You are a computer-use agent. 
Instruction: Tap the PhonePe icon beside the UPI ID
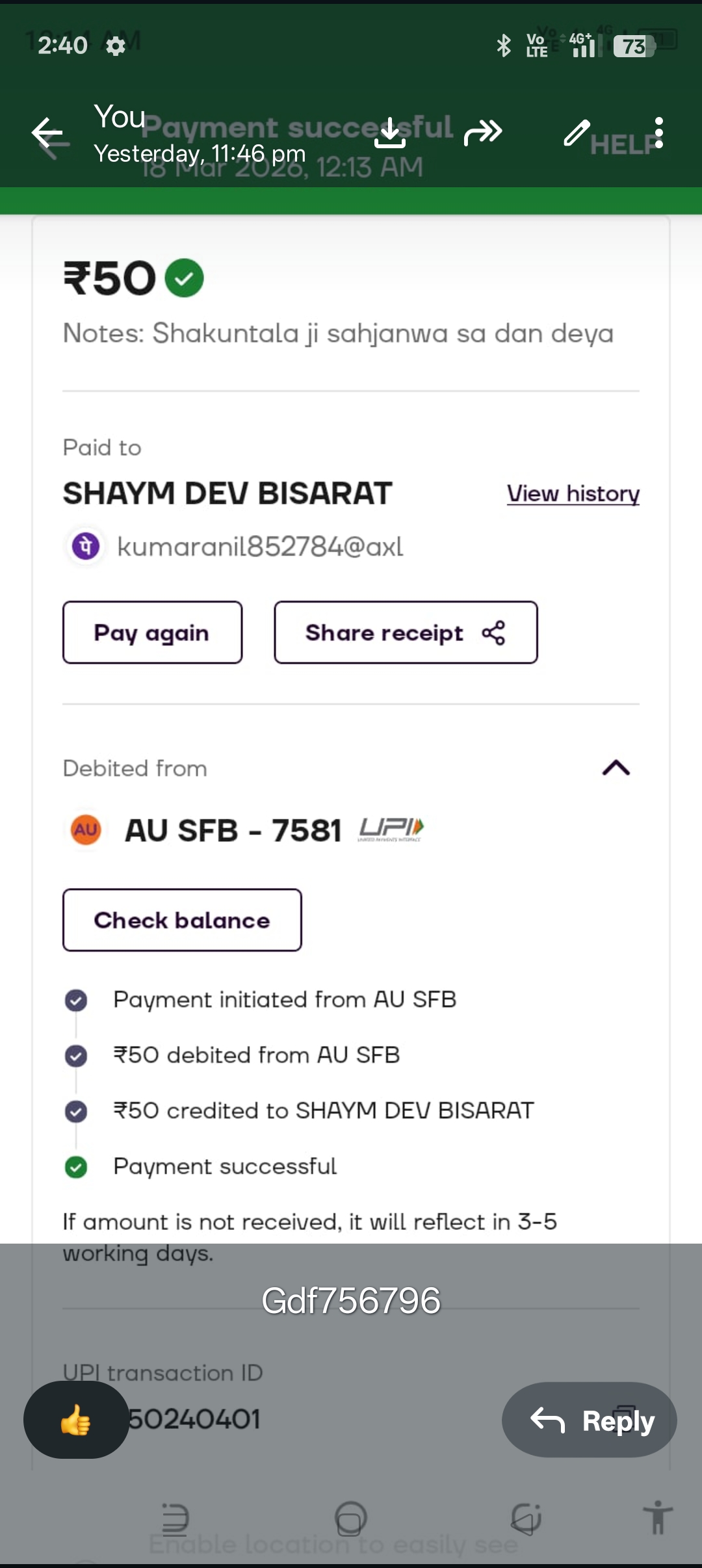[86, 546]
